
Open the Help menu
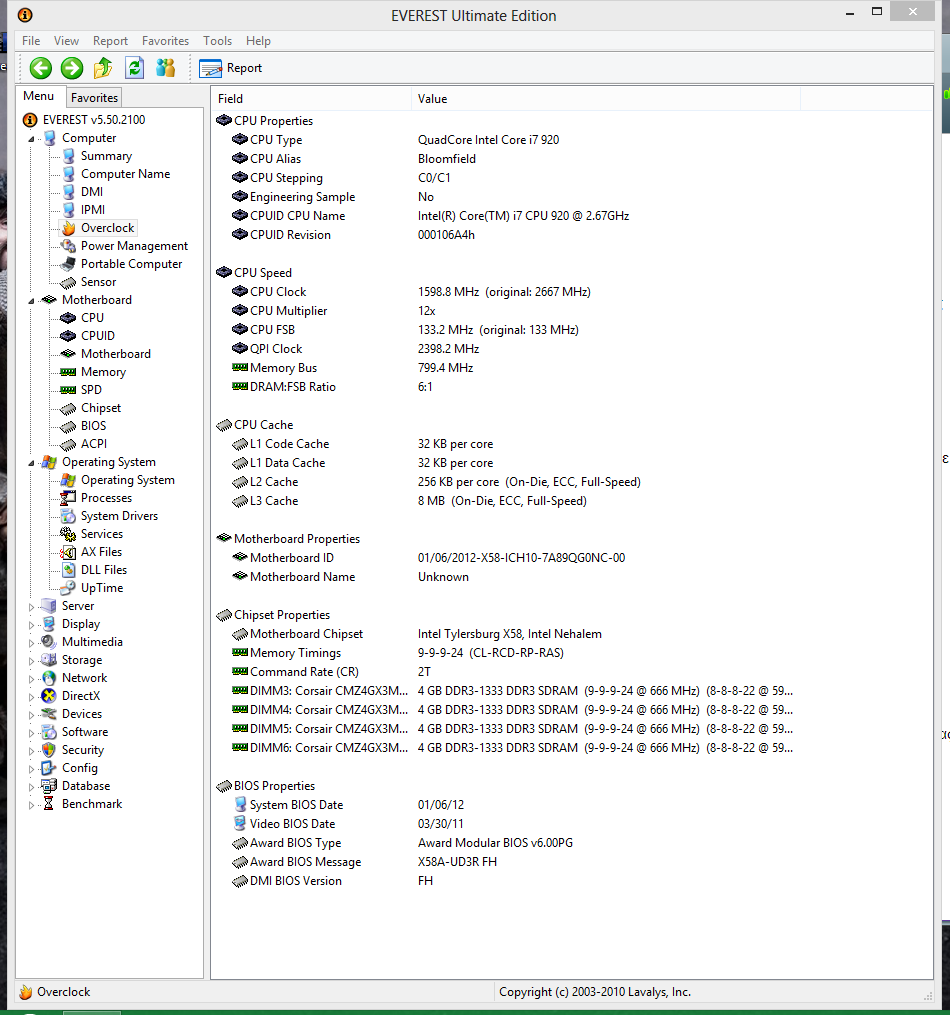click(258, 41)
